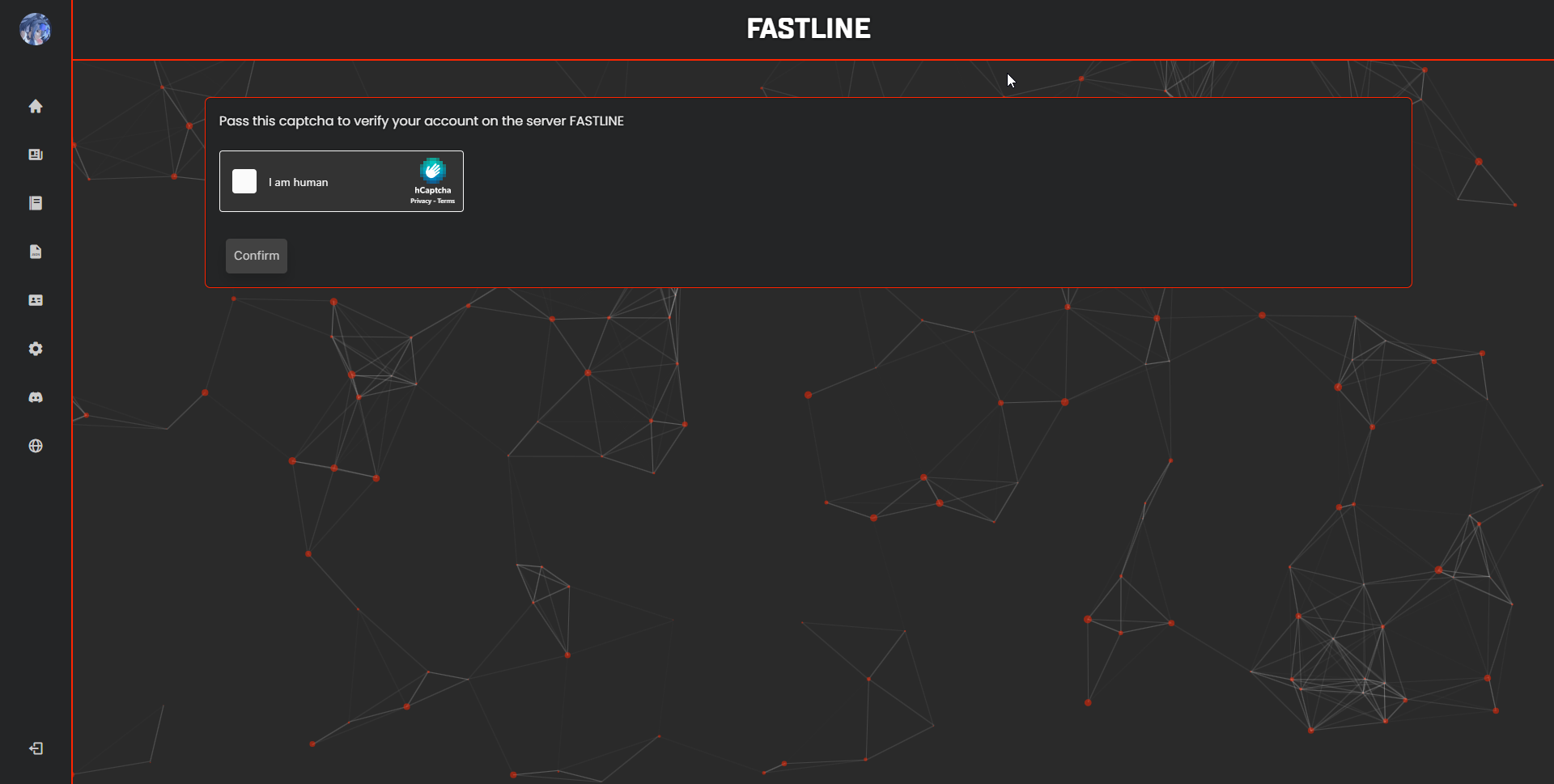This screenshot has height=784, width=1554.
Task: Click the 'I am human' label text
Action: (298, 183)
